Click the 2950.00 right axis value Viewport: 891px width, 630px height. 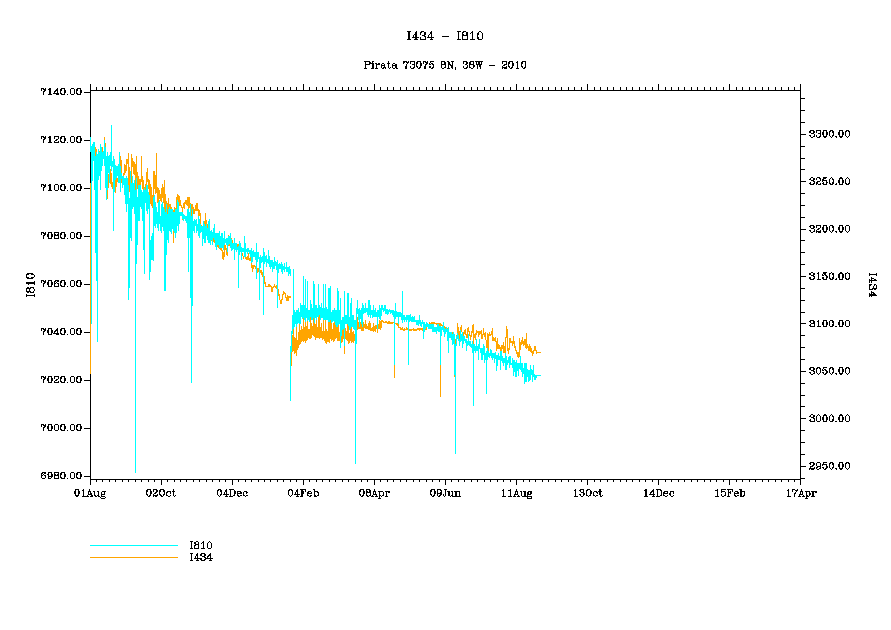[x=829, y=466]
